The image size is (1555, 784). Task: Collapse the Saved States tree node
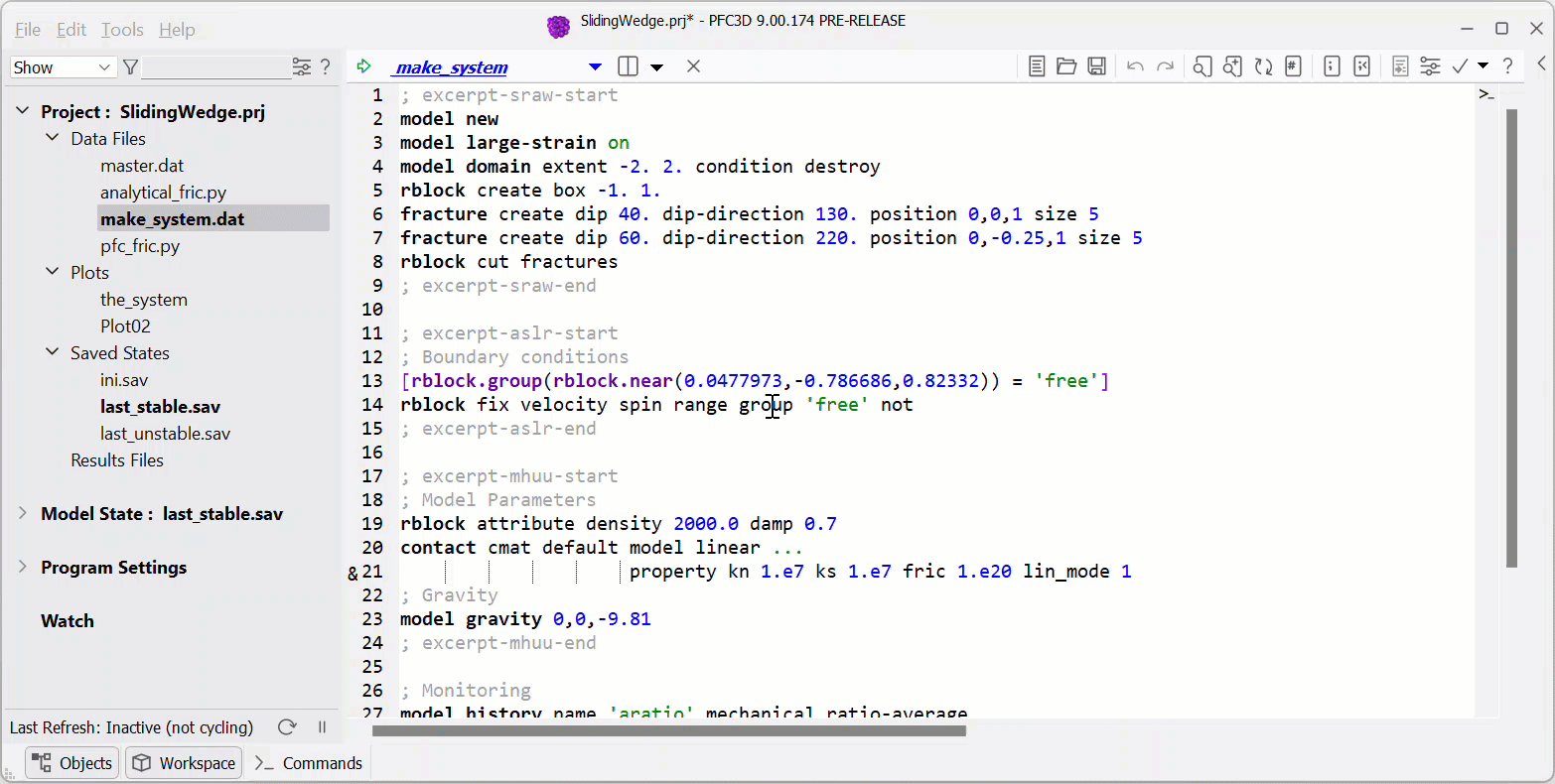click(53, 352)
